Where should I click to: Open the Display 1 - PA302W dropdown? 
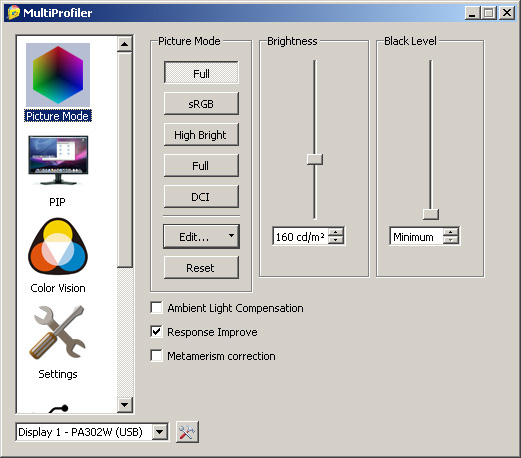92,432
